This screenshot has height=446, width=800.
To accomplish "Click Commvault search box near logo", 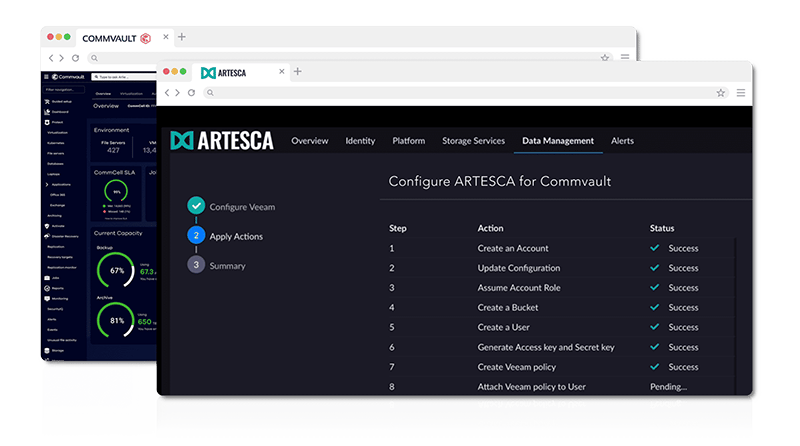I will 124,77.
